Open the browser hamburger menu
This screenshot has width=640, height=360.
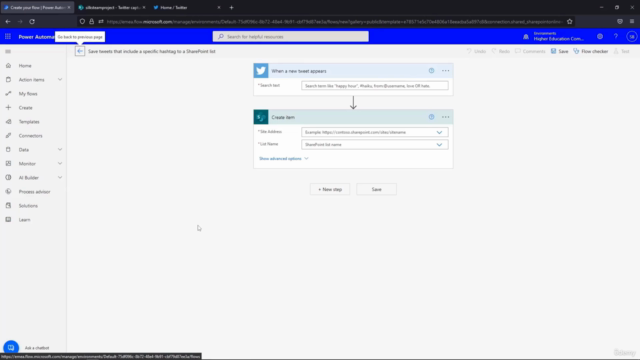pyautogui.click(x=632, y=22)
